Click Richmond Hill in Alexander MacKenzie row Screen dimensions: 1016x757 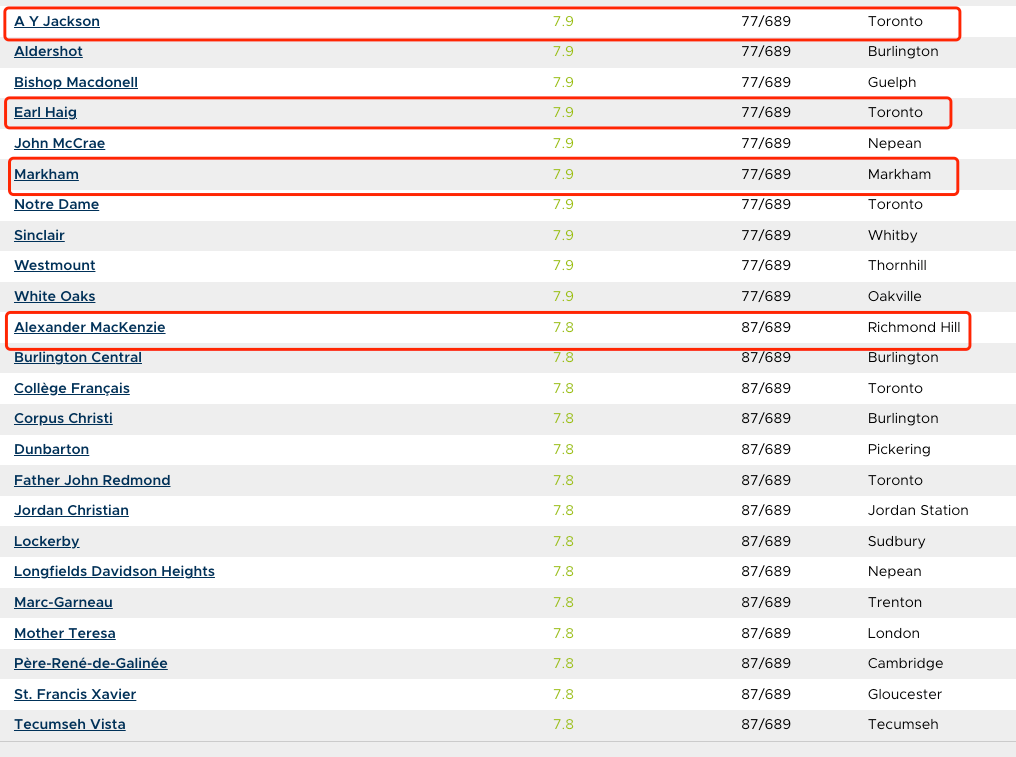point(914,327)
